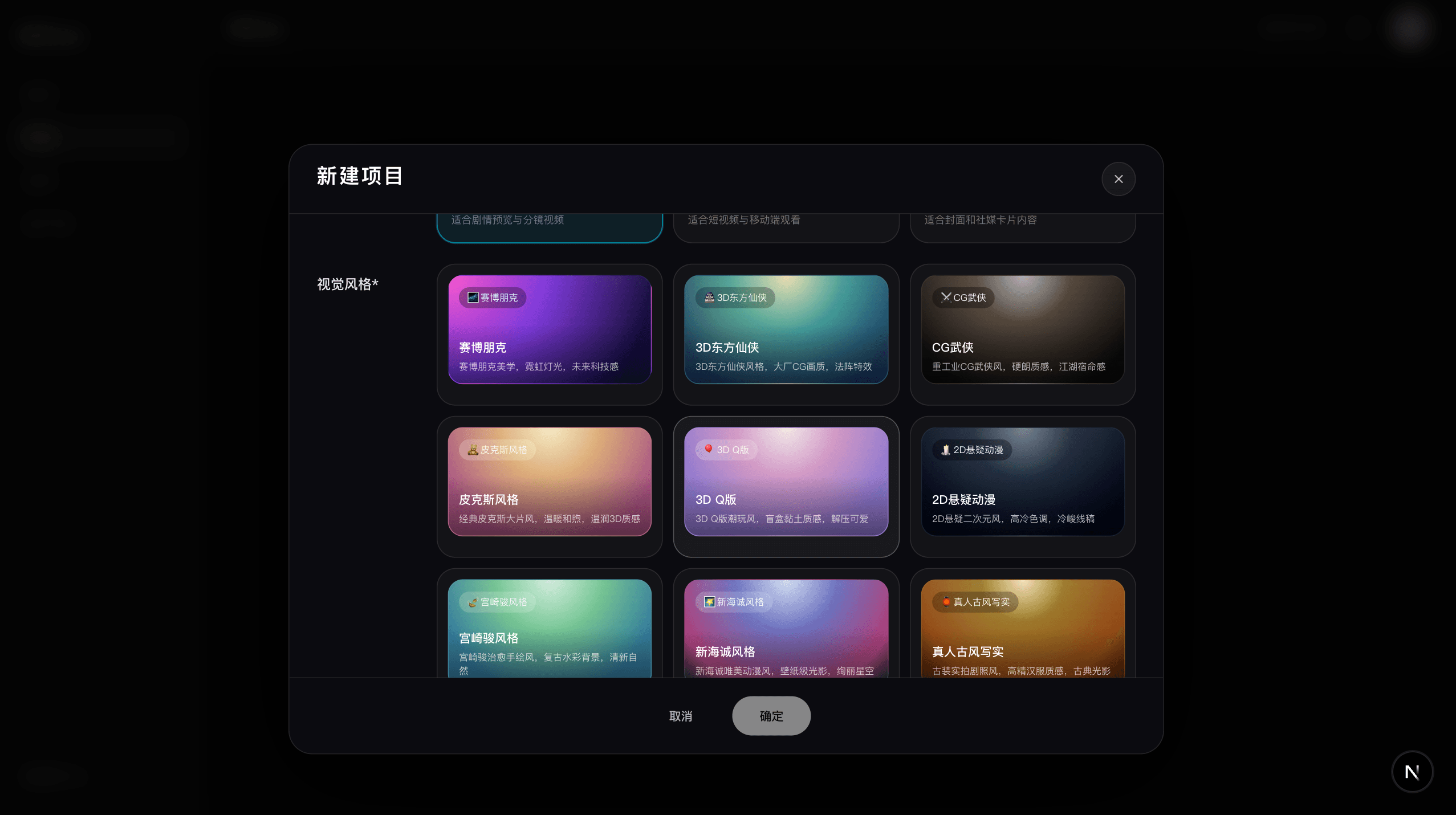Click the 取消 cancel button
The height and width of the screenshot is (815, 1456).
[681, 716]
